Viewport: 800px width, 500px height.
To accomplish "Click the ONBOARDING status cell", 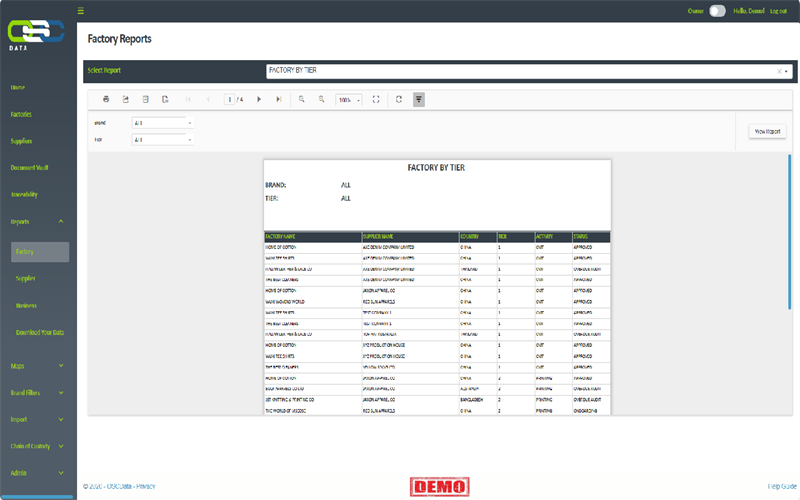I will tap(585, 411).
